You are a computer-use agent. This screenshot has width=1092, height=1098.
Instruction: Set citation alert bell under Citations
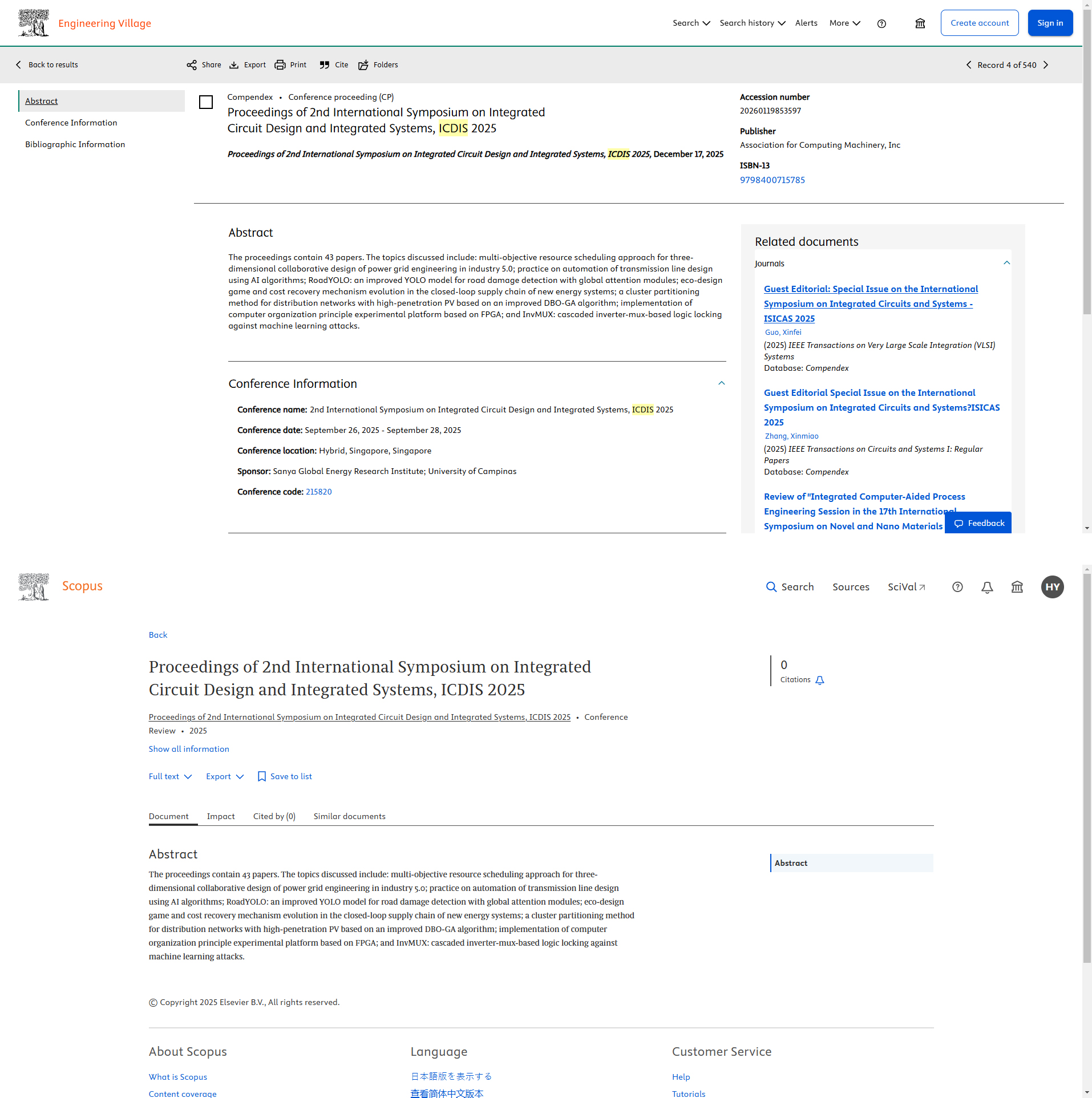click(x=820, y=680)
